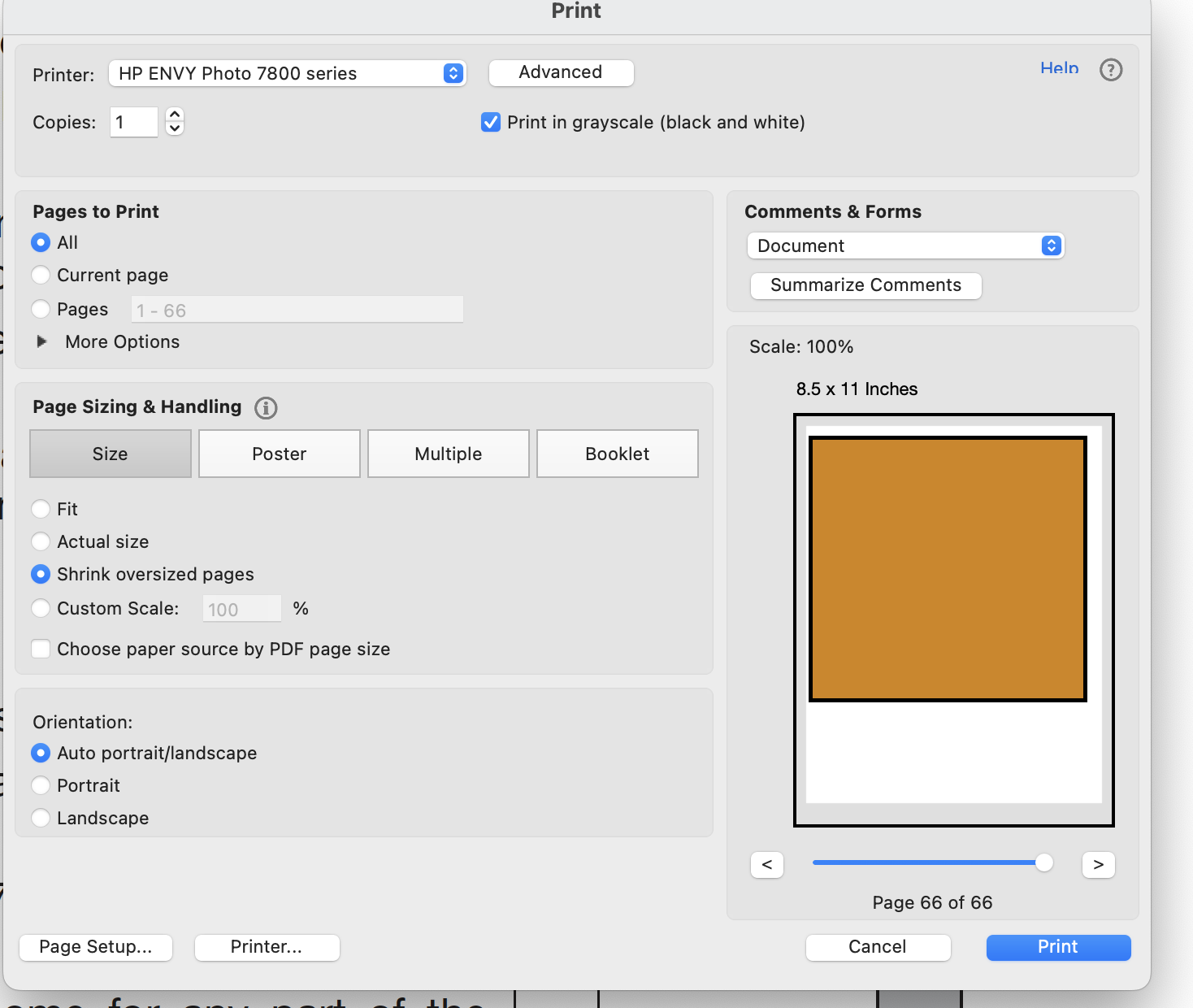Open the Printer dropdown menu
This screenshot has width=1193, height=1008.
[287, 73]
